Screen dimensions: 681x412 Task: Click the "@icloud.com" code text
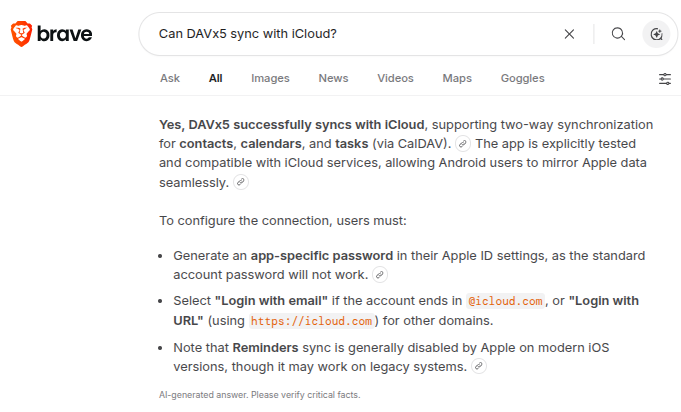pyautogui.click(x=505, y=301)
